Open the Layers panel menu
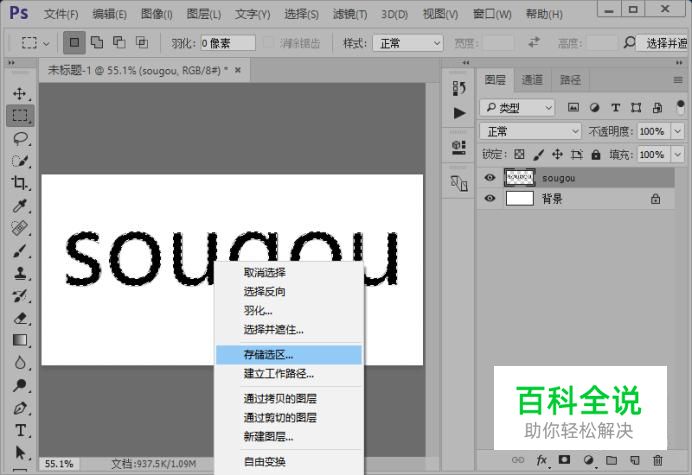 (x=678, y=80)
